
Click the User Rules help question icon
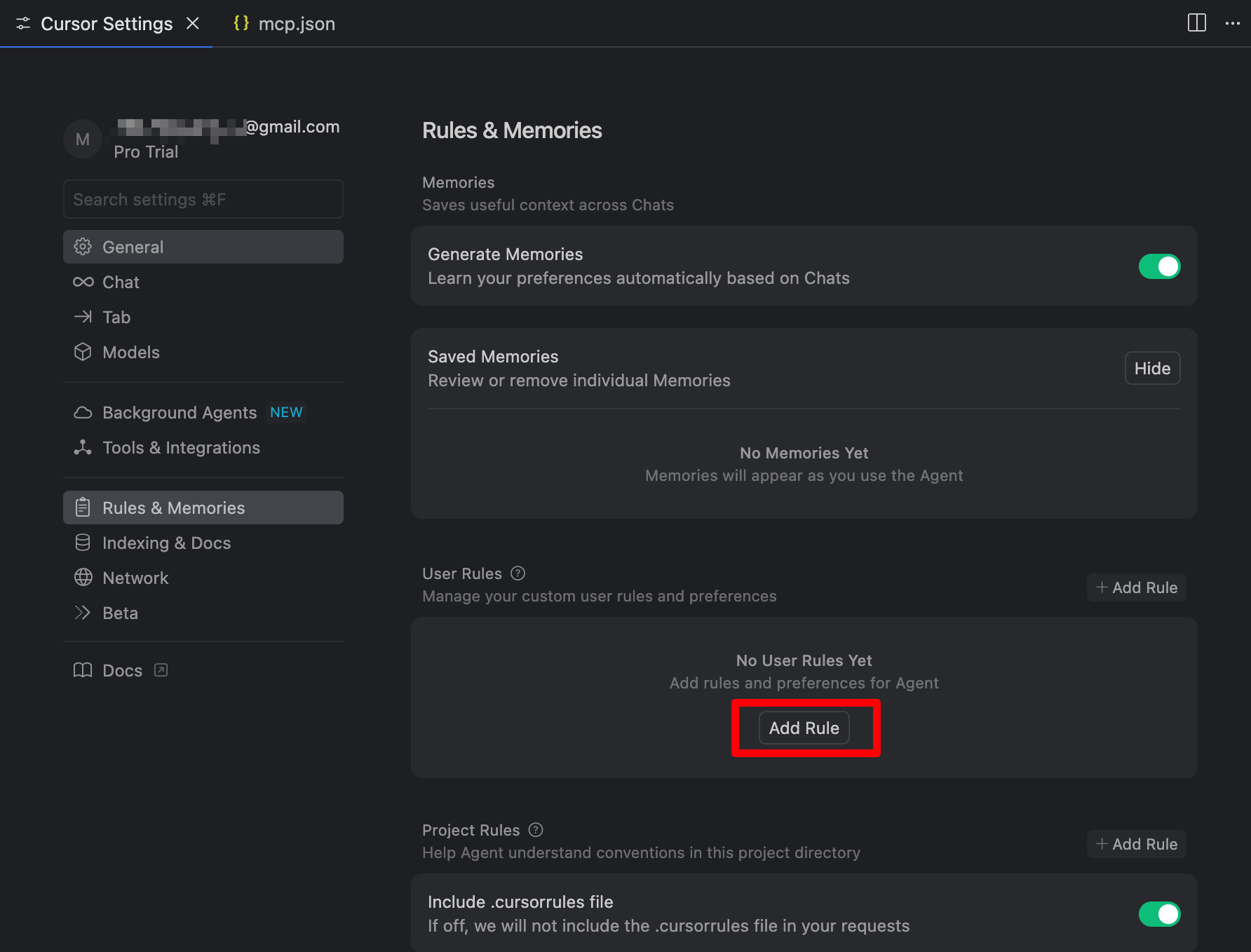click(518, 573)
